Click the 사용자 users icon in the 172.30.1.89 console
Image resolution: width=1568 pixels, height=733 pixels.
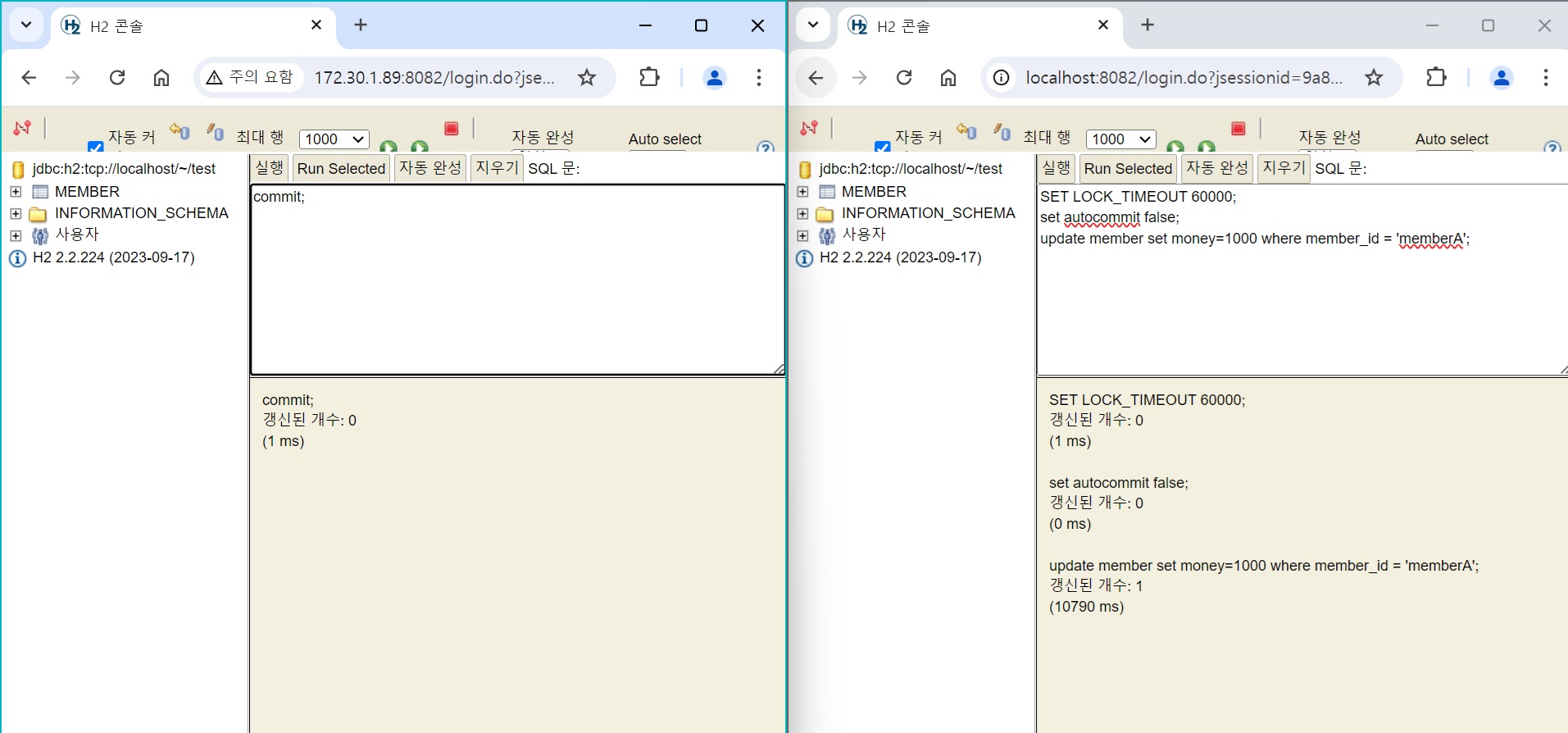point(40,236)
